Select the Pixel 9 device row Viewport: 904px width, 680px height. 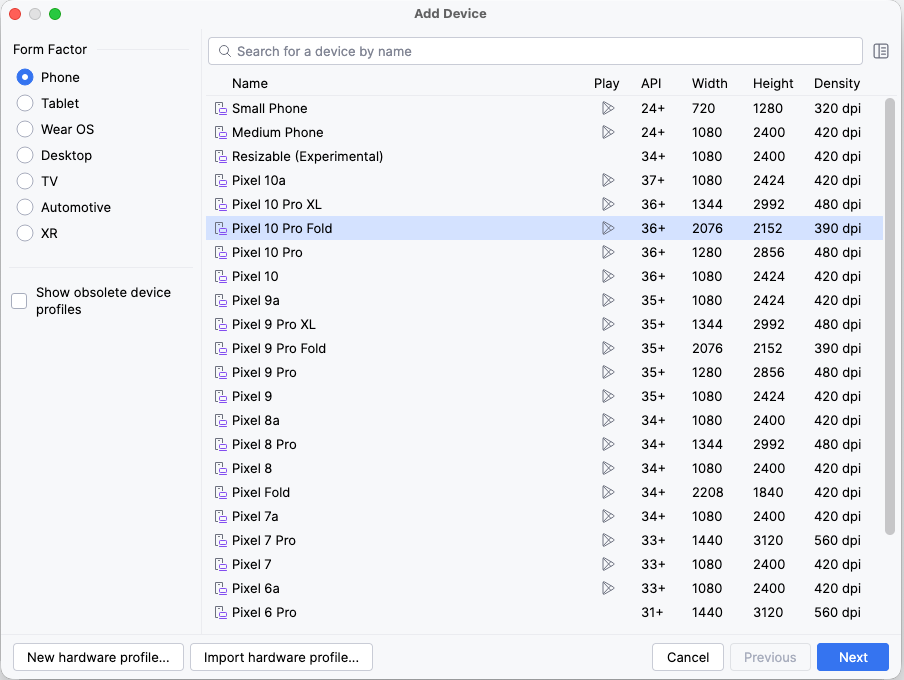[x=544, y=396]
